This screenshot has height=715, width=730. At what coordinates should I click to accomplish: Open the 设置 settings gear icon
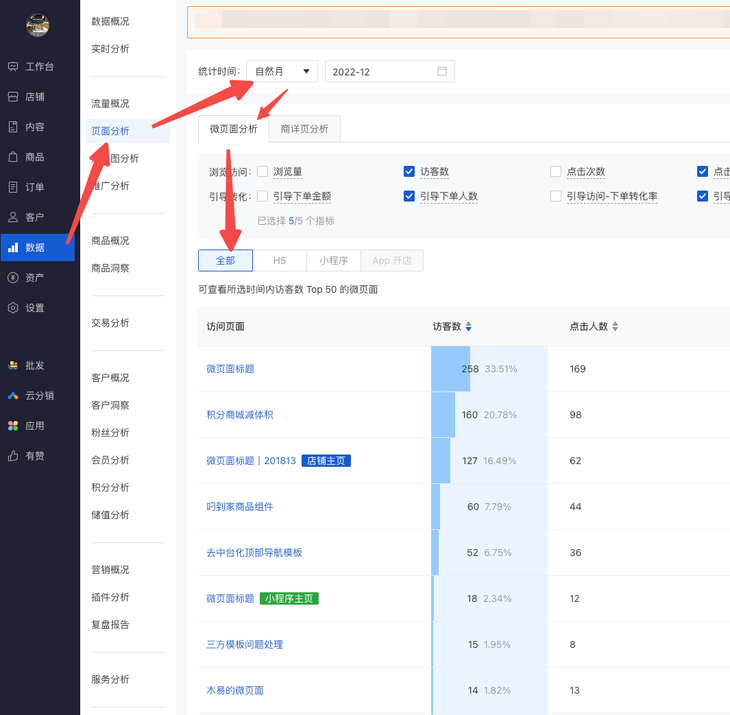13,308
